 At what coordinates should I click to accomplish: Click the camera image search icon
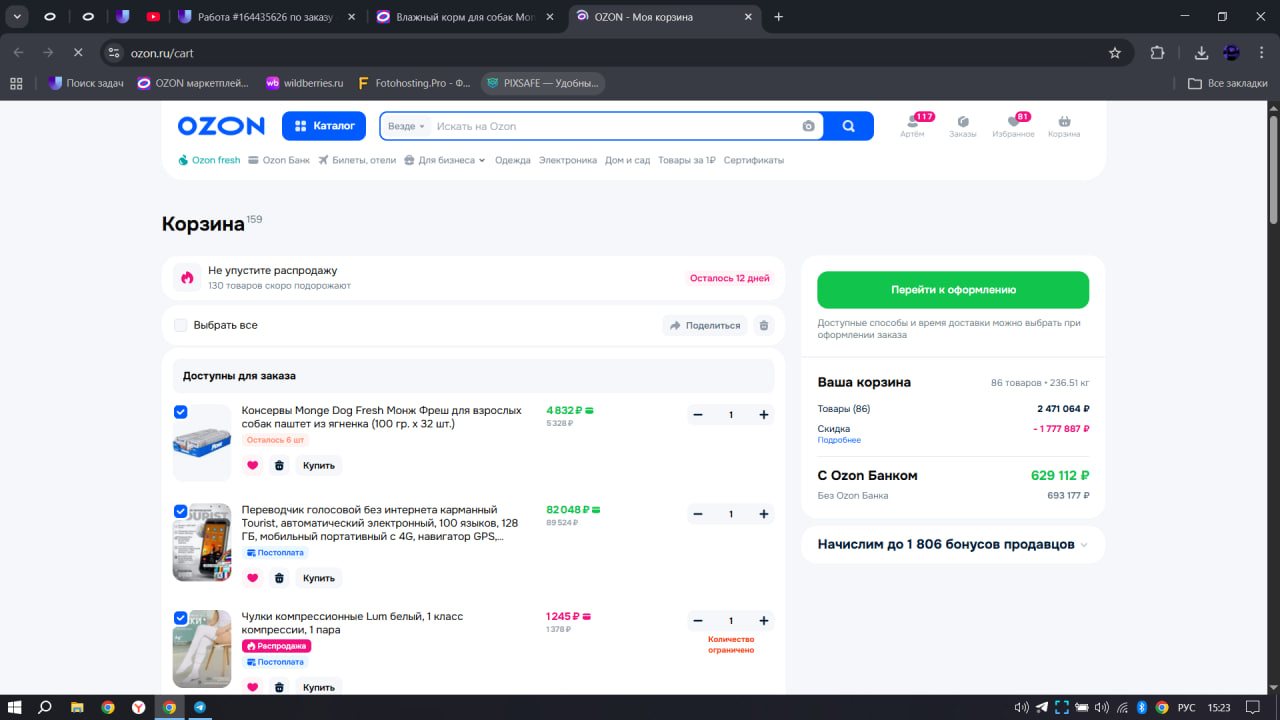click(808, 126)
